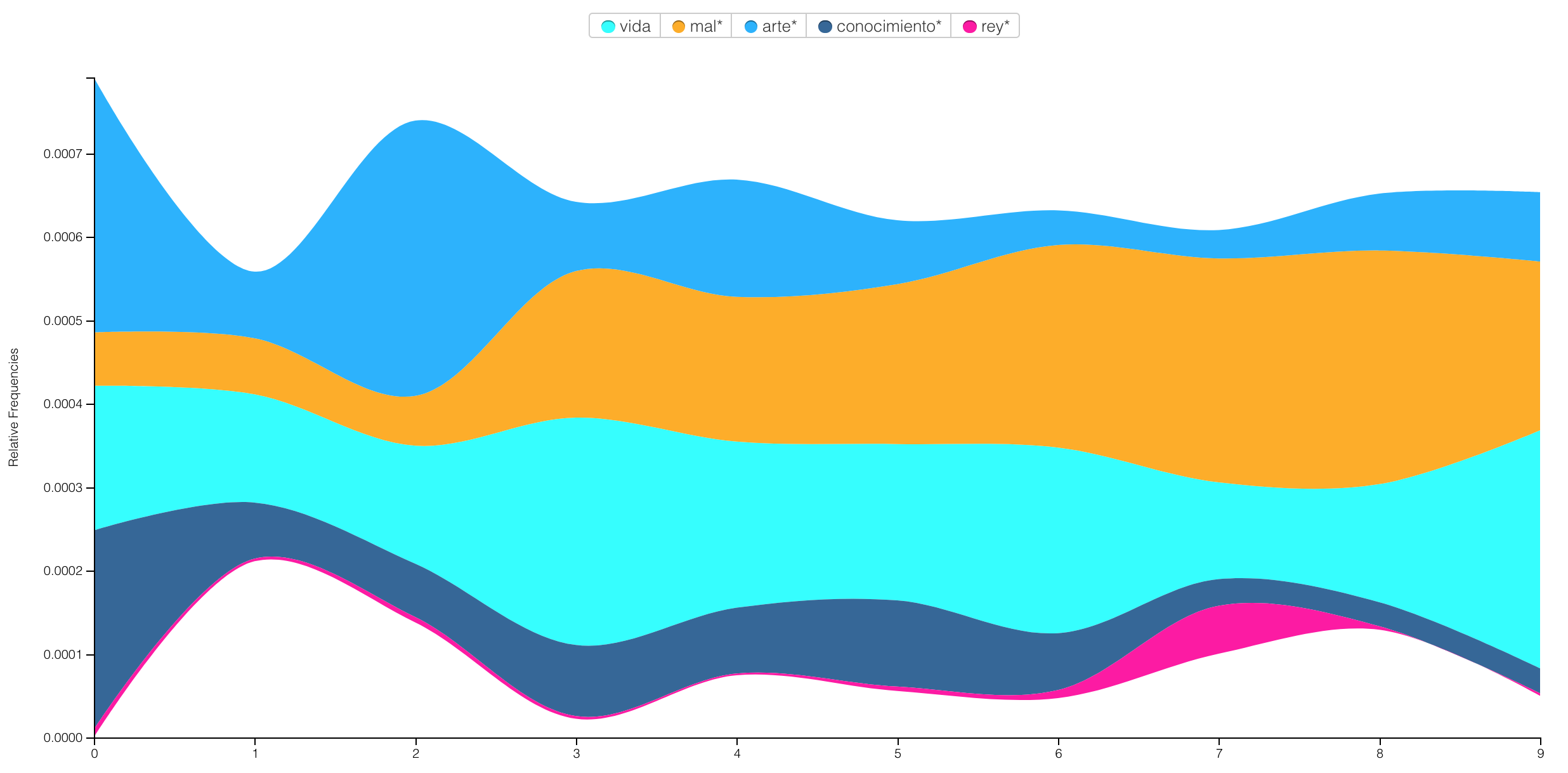The image size is (1568, 773).
Task: Click the x-axis tick labeled 2
Action: (x=415, y=754)
